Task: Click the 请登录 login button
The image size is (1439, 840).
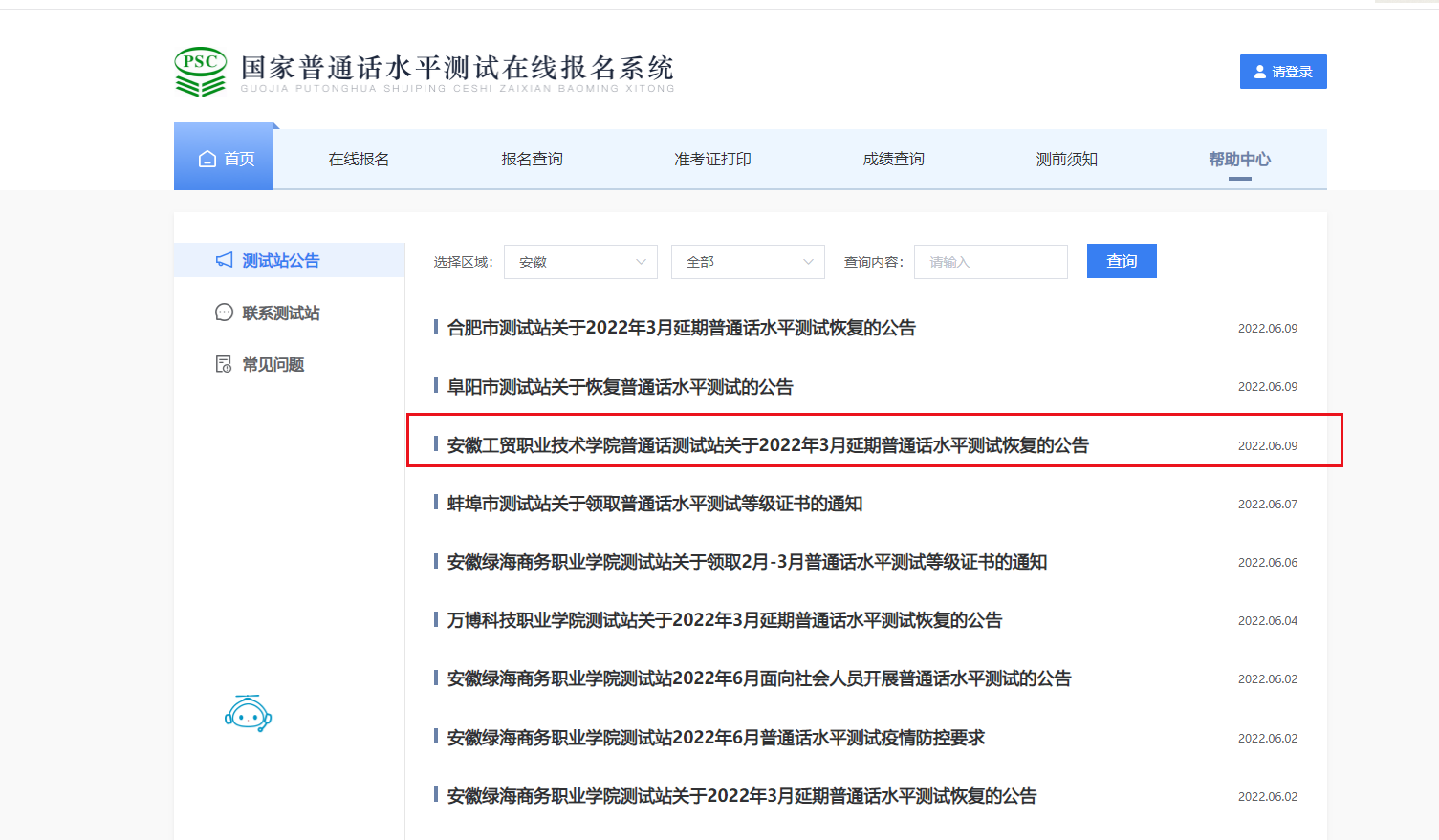Action: (1283, 72)
